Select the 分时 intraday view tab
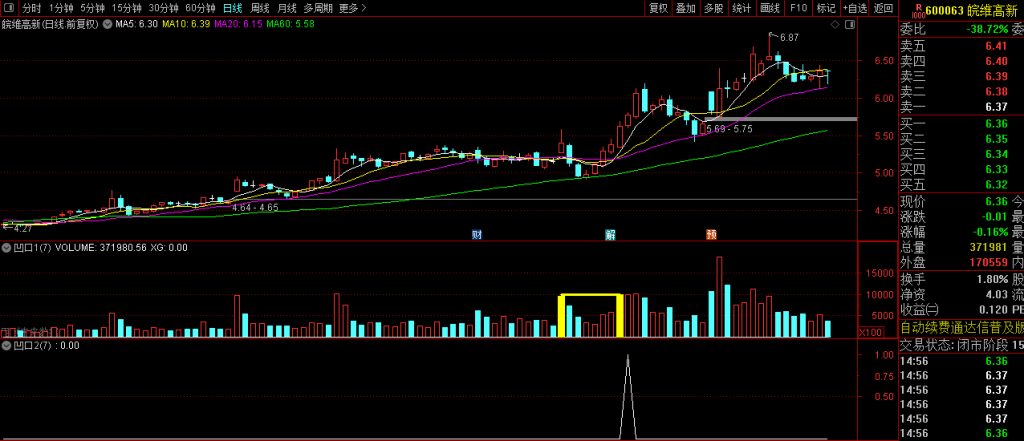The width and height of the screenshot is (1024, 441). coord(32,8)
